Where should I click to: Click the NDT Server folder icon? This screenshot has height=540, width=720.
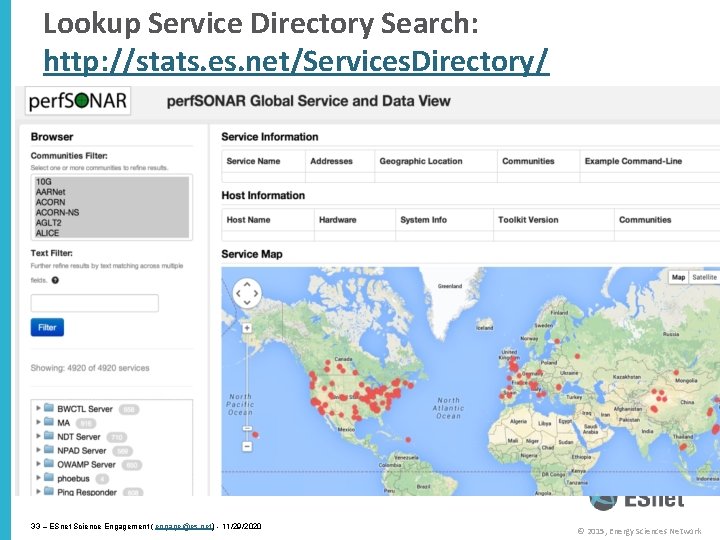click(x=49, y=436)
